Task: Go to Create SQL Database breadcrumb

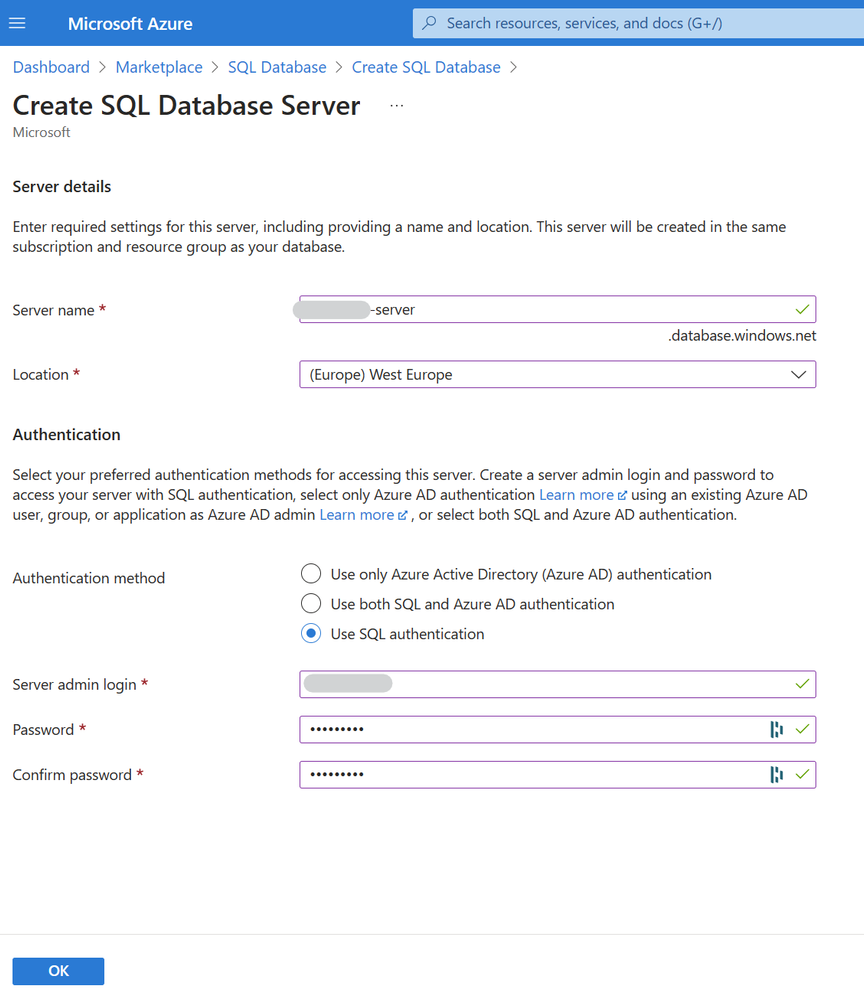Action: point(426,67)
